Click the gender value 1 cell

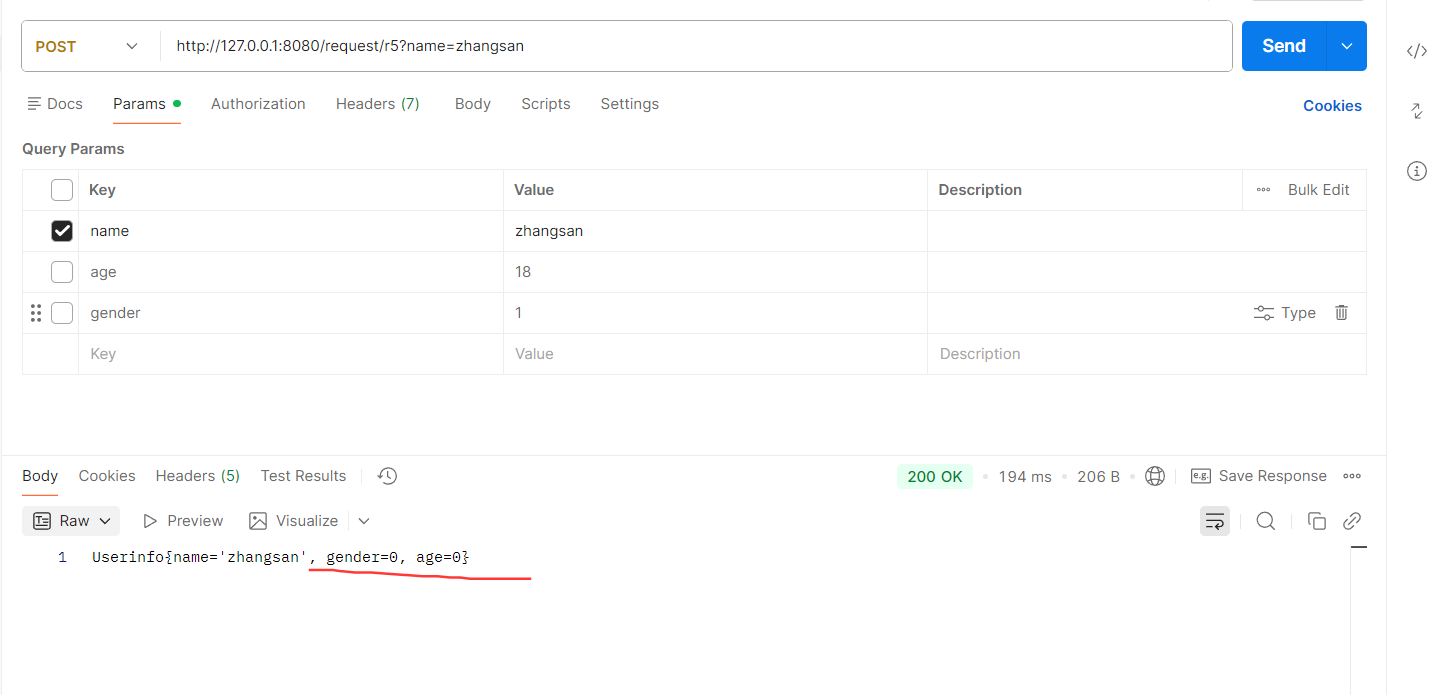715,313
